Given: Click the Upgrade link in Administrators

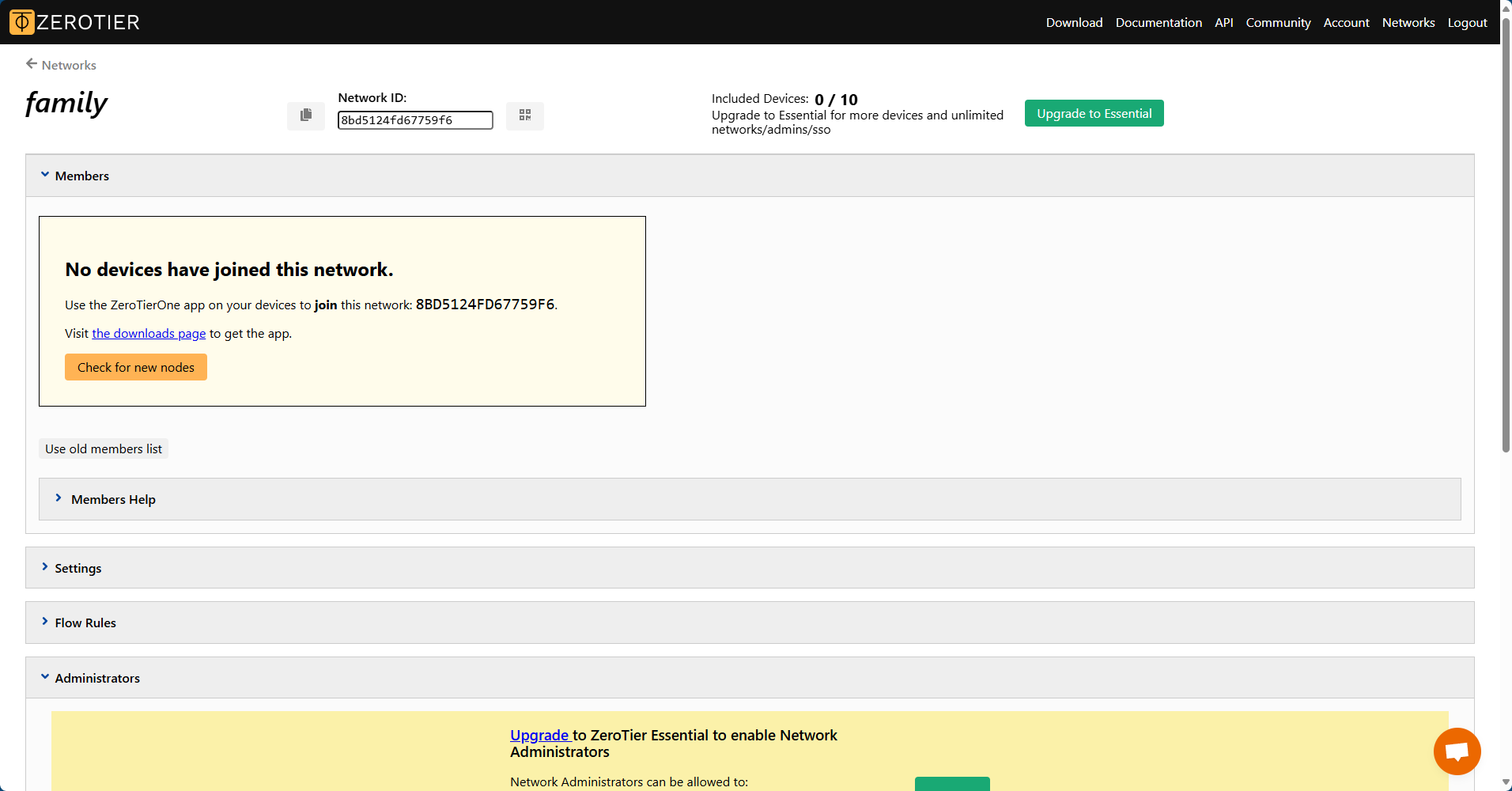Looking at the screenshot, I should point(539,735).
